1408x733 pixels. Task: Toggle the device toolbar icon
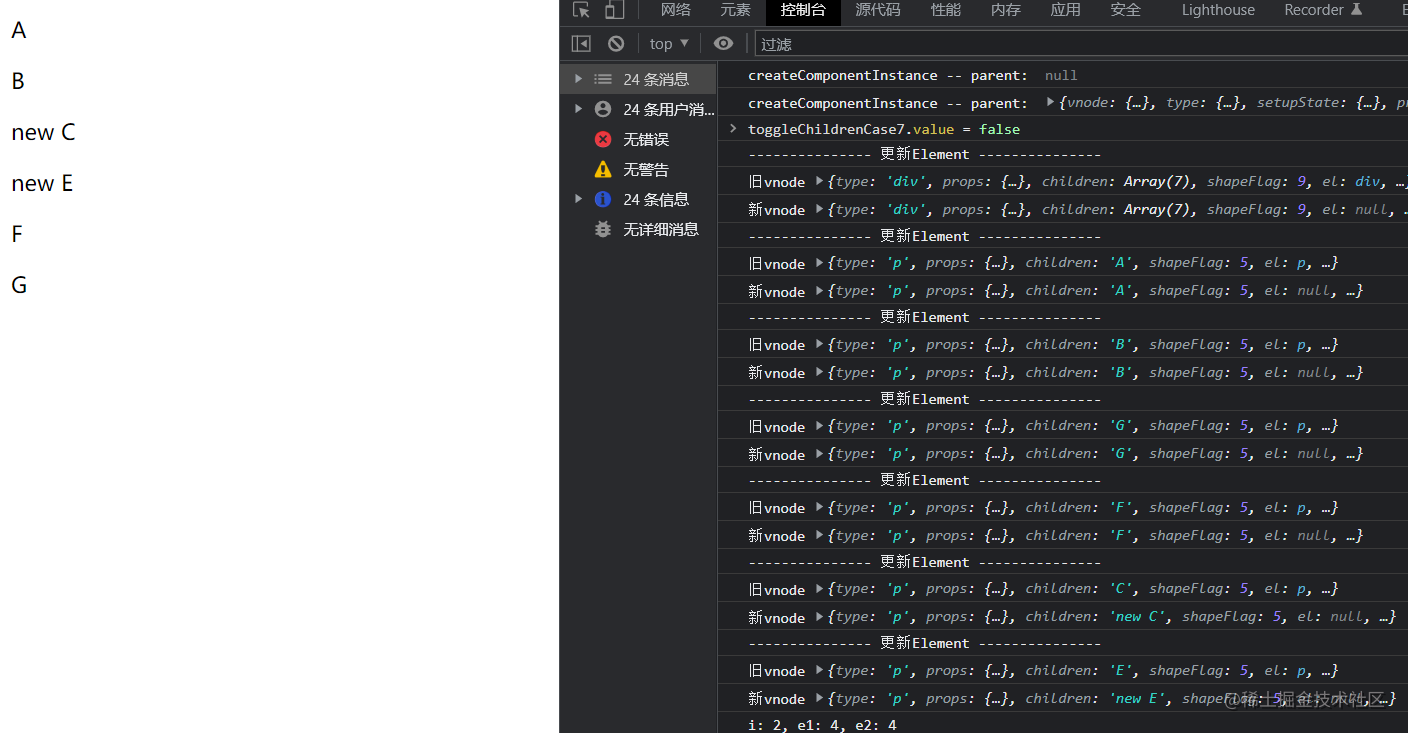click(614, 10)
